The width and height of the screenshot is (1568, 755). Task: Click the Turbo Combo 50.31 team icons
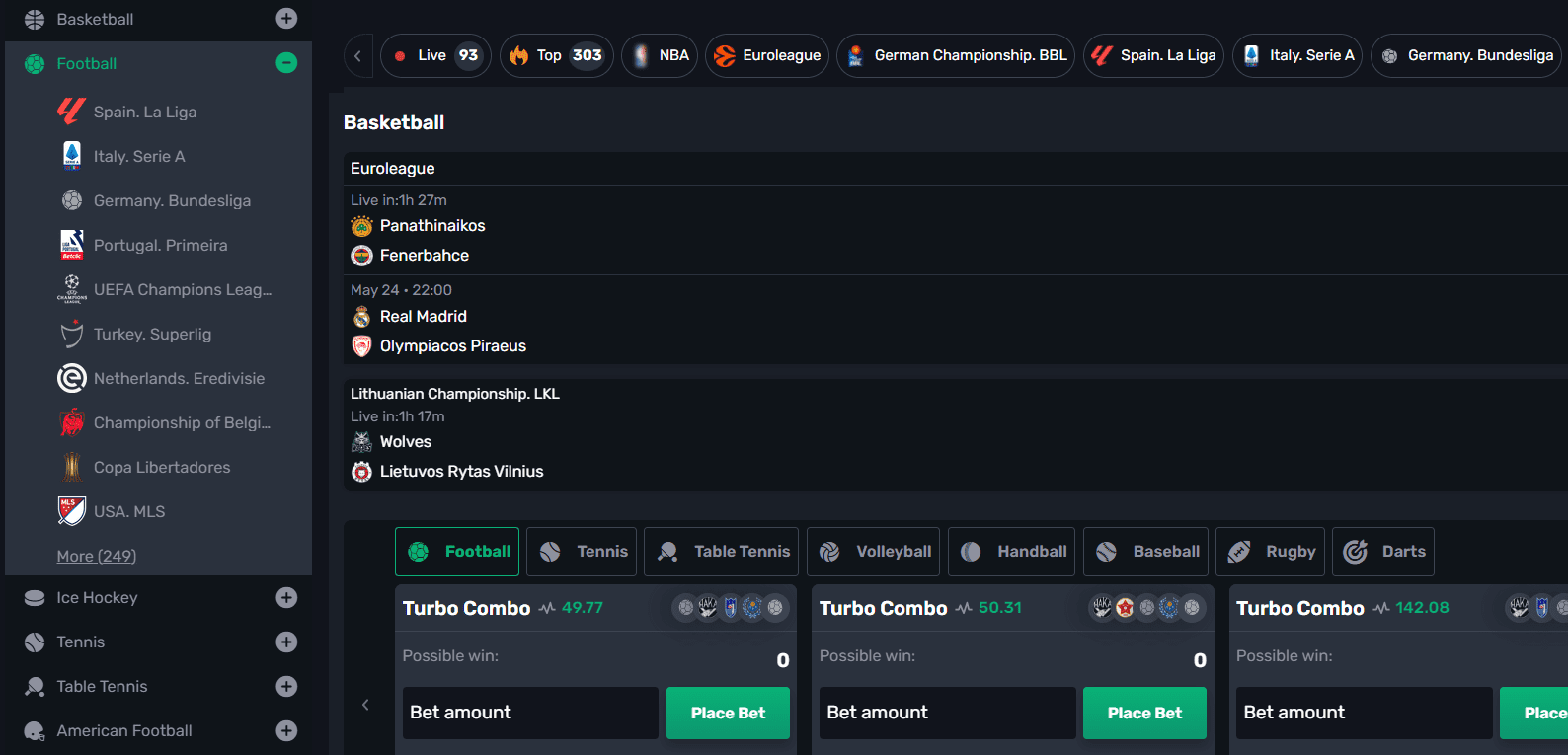pyautogui.click(x=1147, y=608)
